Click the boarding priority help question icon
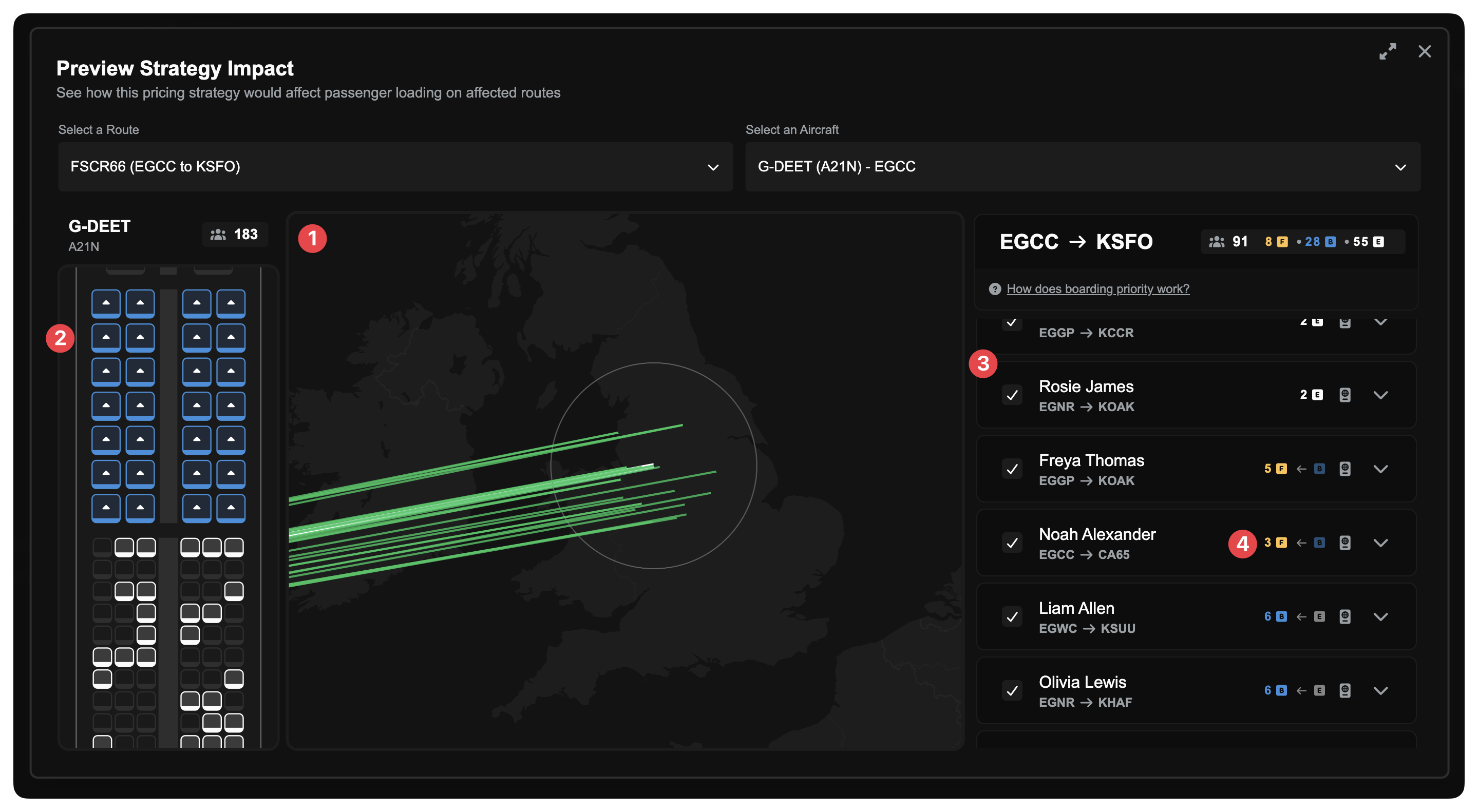Viewport: 1478px width, 812px height. (995, 289)
